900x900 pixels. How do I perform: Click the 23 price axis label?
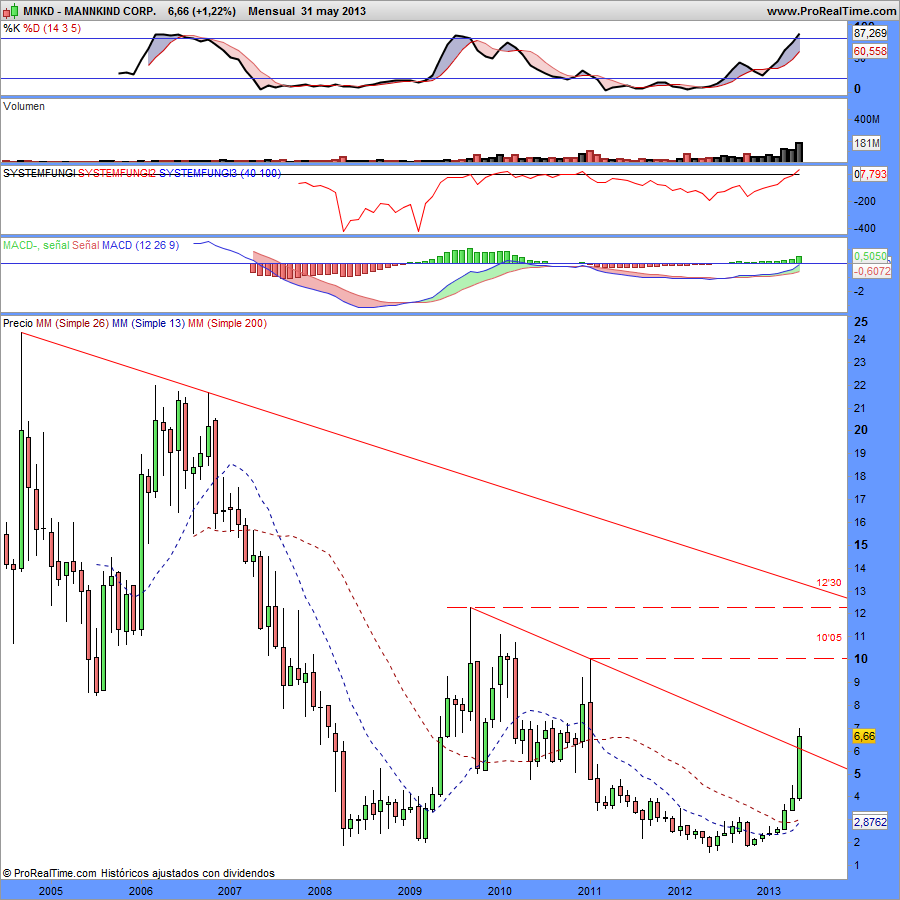pos(860,362)
